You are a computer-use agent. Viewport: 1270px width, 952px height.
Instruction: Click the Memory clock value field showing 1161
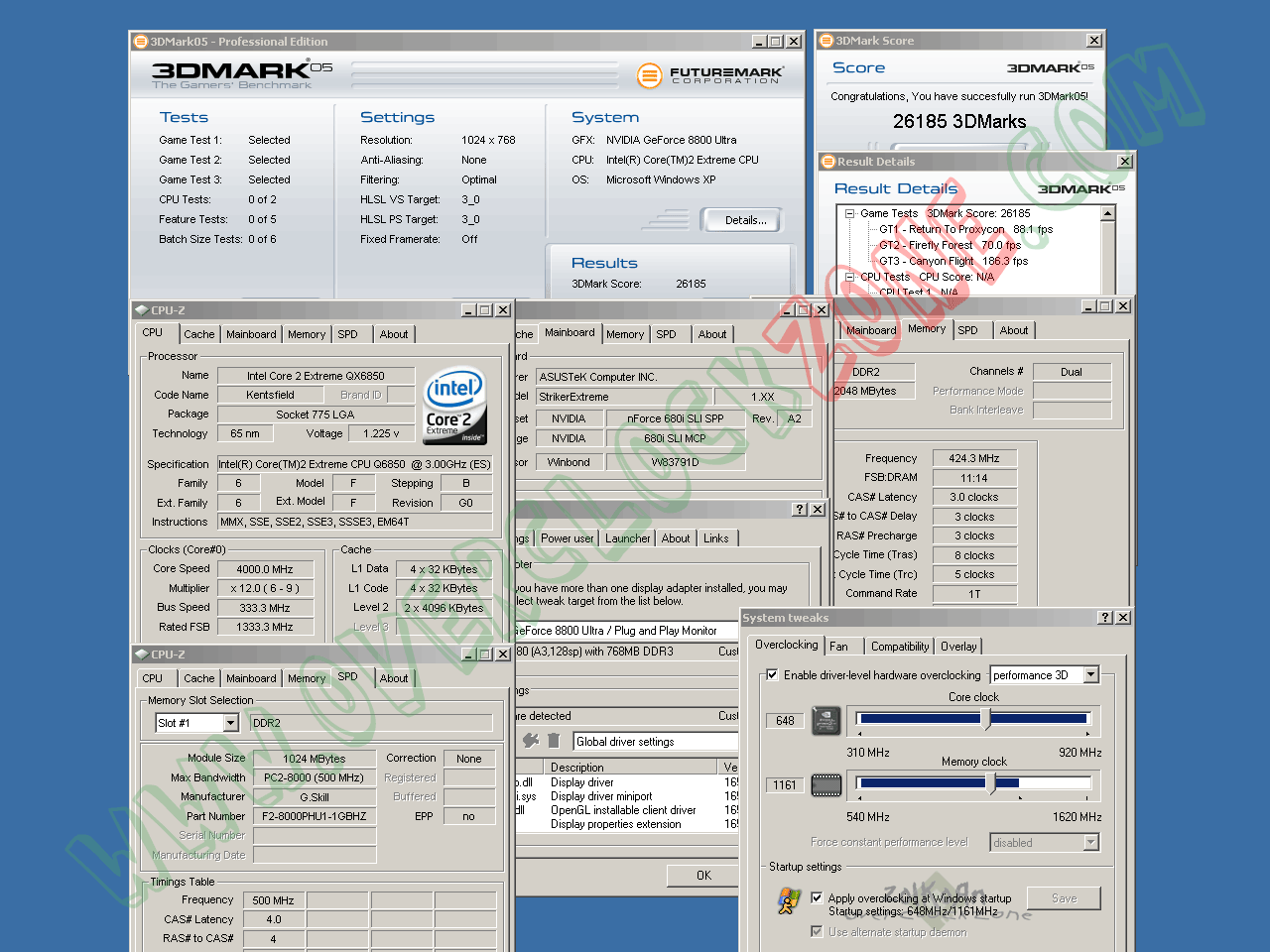click(785, 785)
